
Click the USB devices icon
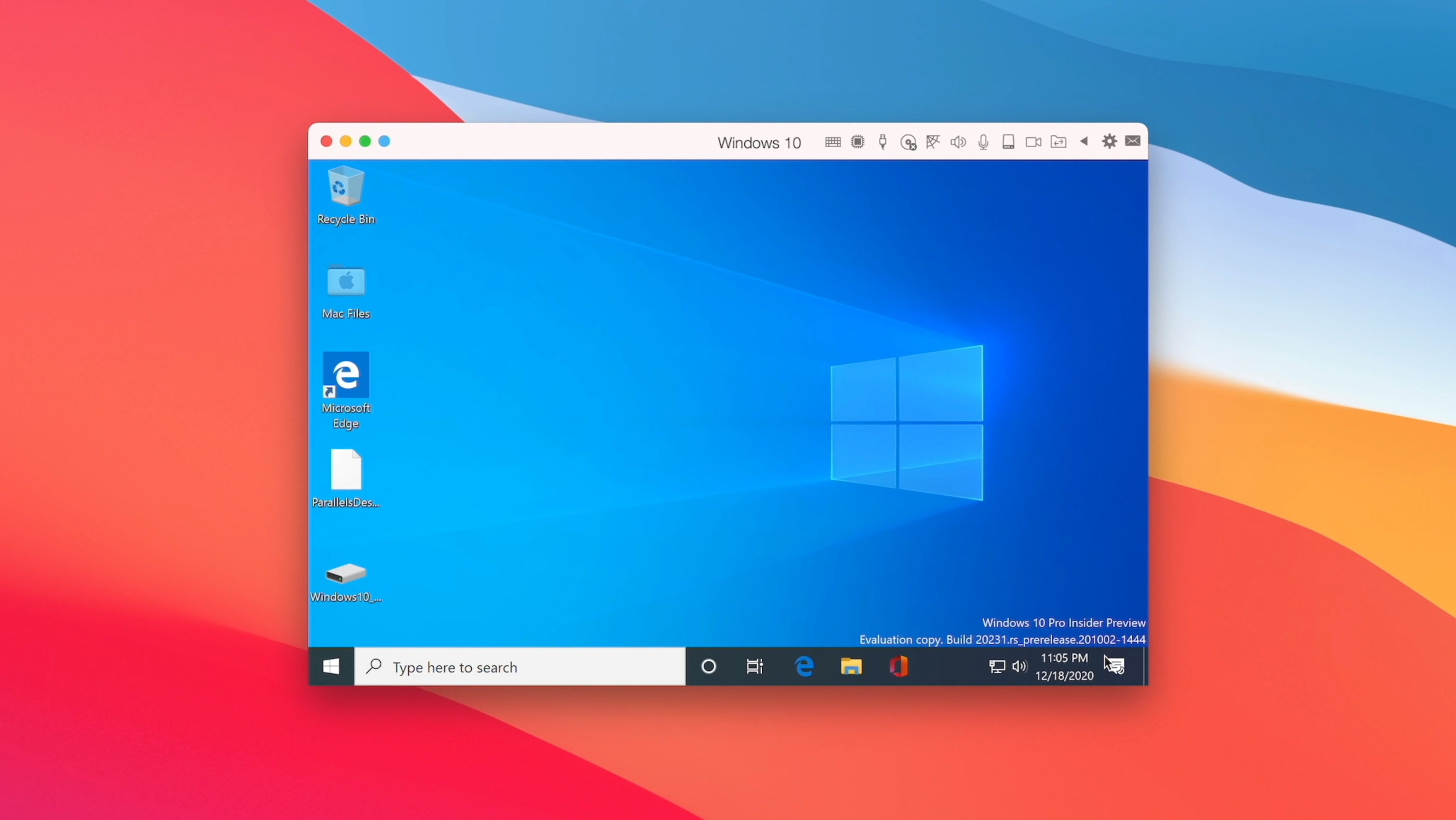(x=882, y=142)
